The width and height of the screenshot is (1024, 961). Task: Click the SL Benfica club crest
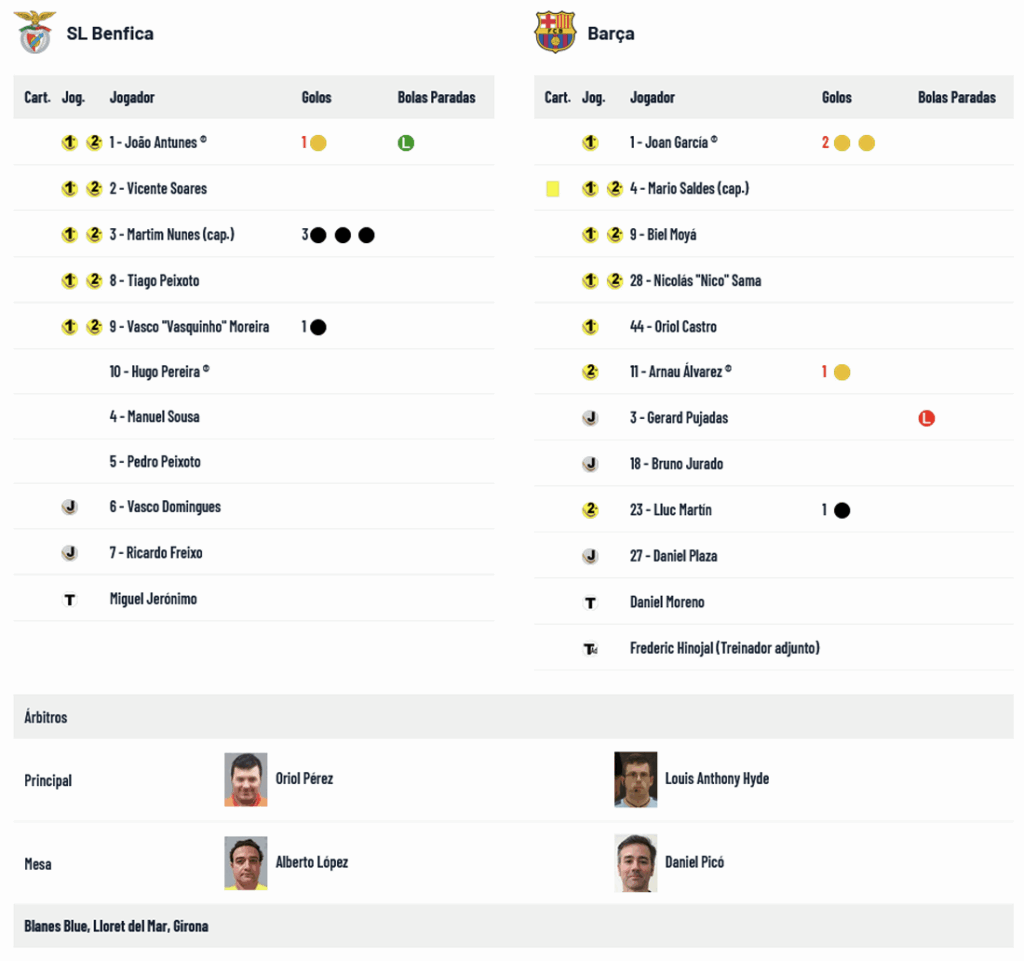point(36,33)
